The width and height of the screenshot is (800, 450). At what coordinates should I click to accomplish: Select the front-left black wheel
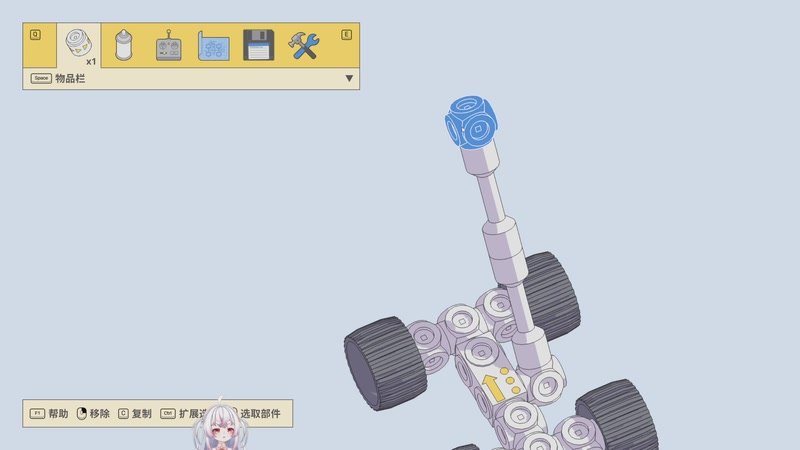click(x=385, y=363)
